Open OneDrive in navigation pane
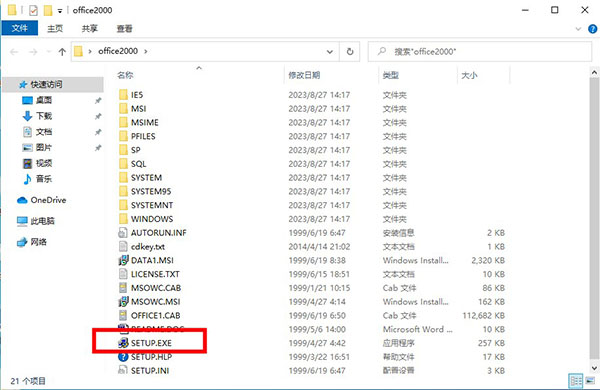Image resolution: width=600 pixels, height=390 pixels. point(48,200)
